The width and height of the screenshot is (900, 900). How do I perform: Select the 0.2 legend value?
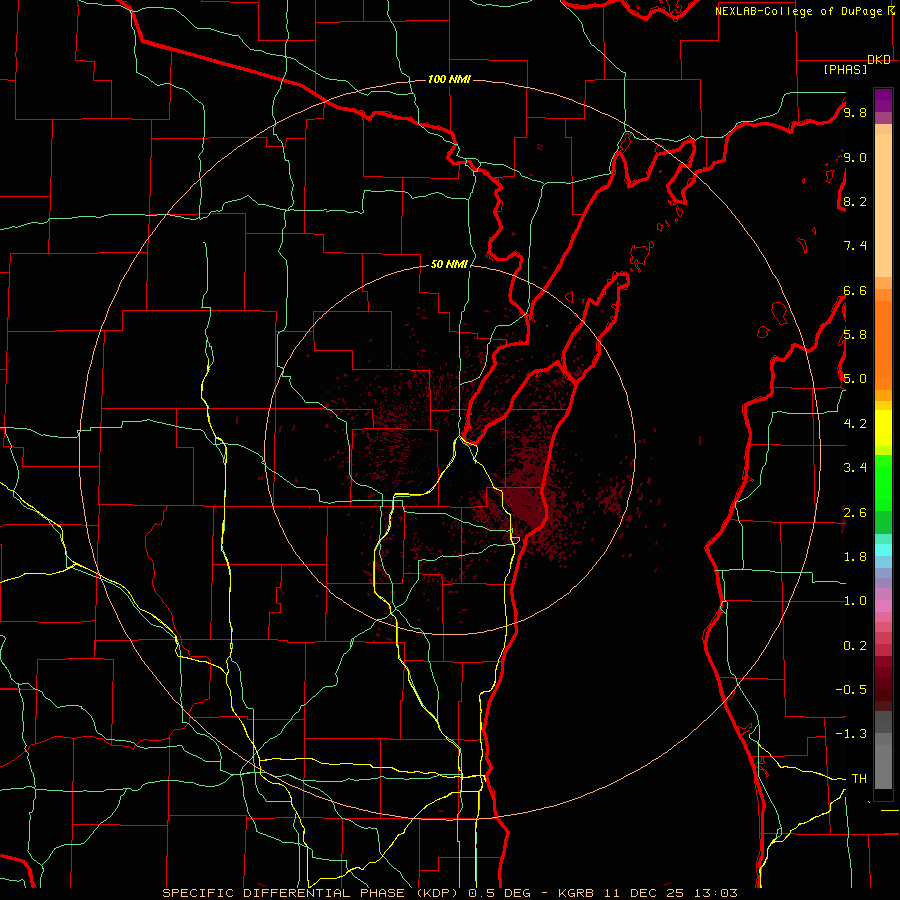coord(855,646)
